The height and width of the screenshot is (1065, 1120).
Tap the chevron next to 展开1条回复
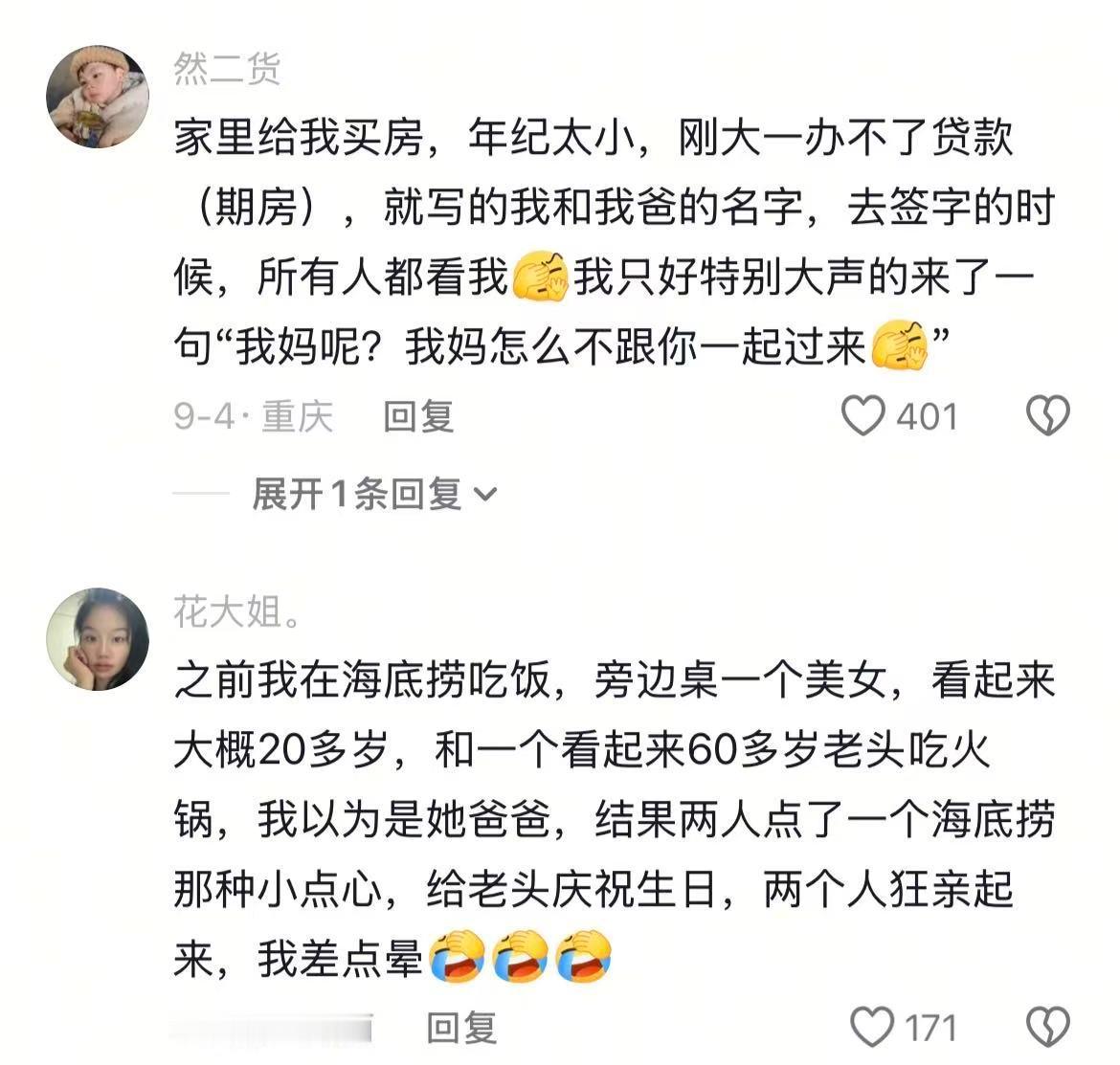pos(485,494)
